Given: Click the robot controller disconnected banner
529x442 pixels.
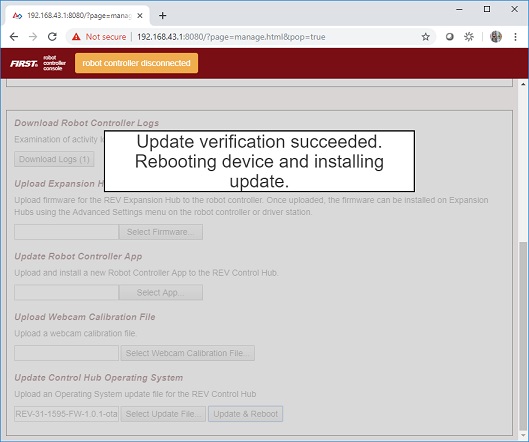Looking at the screenshot, I should [x=136, y=63].
